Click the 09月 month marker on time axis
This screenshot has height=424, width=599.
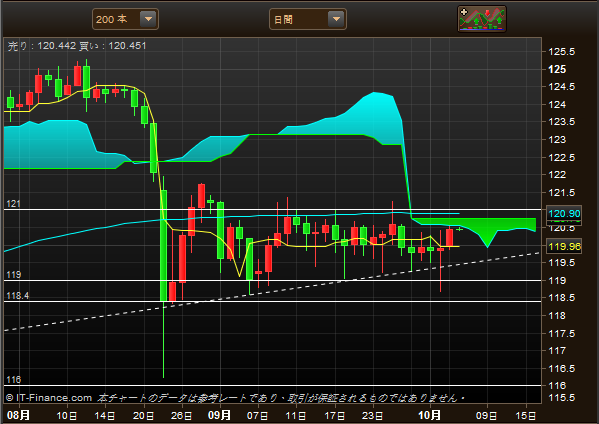click(x=219, y=415)
